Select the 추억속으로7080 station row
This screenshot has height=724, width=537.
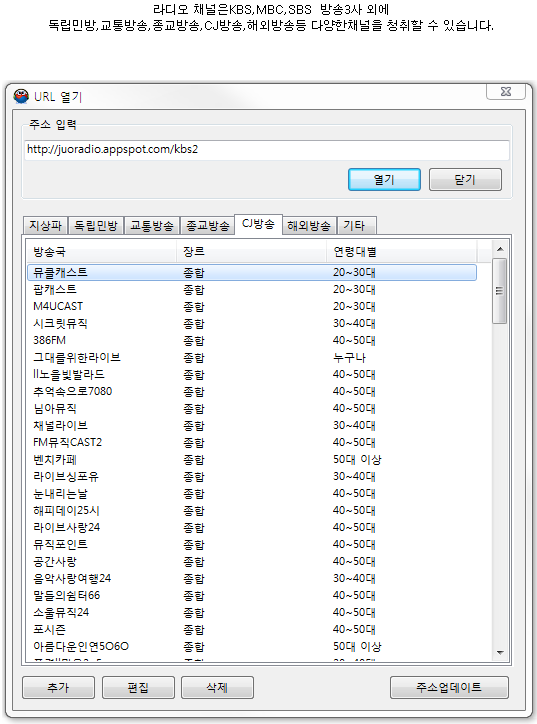click(x=252, y=392)
